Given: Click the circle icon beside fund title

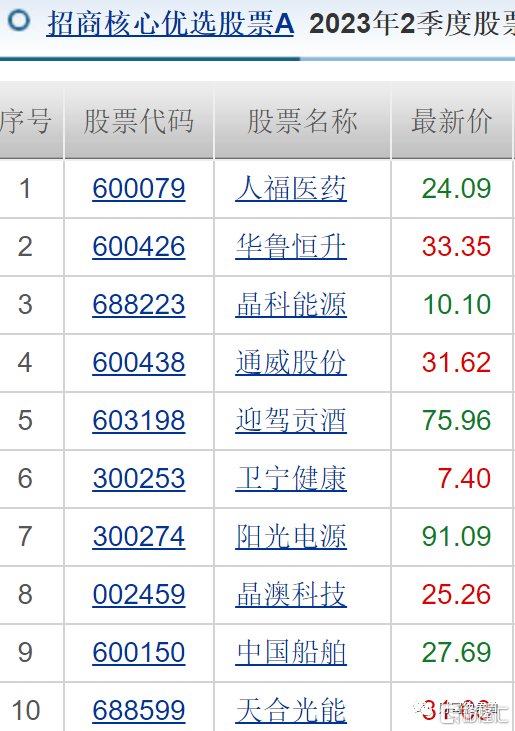Looking at the screenshot, I should tap(19, 20).
